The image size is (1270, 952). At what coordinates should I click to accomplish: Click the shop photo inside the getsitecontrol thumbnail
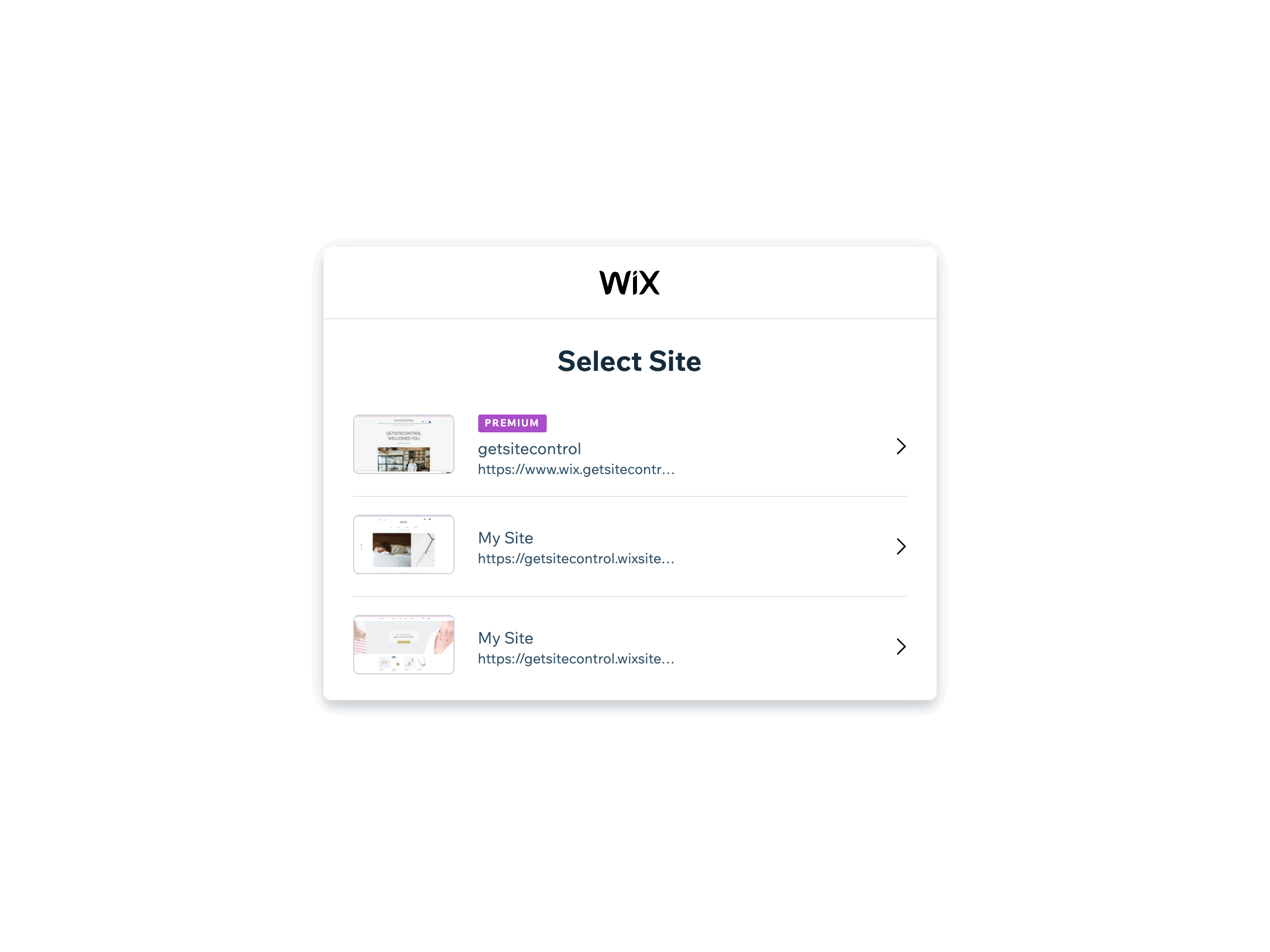coord(404,460)
